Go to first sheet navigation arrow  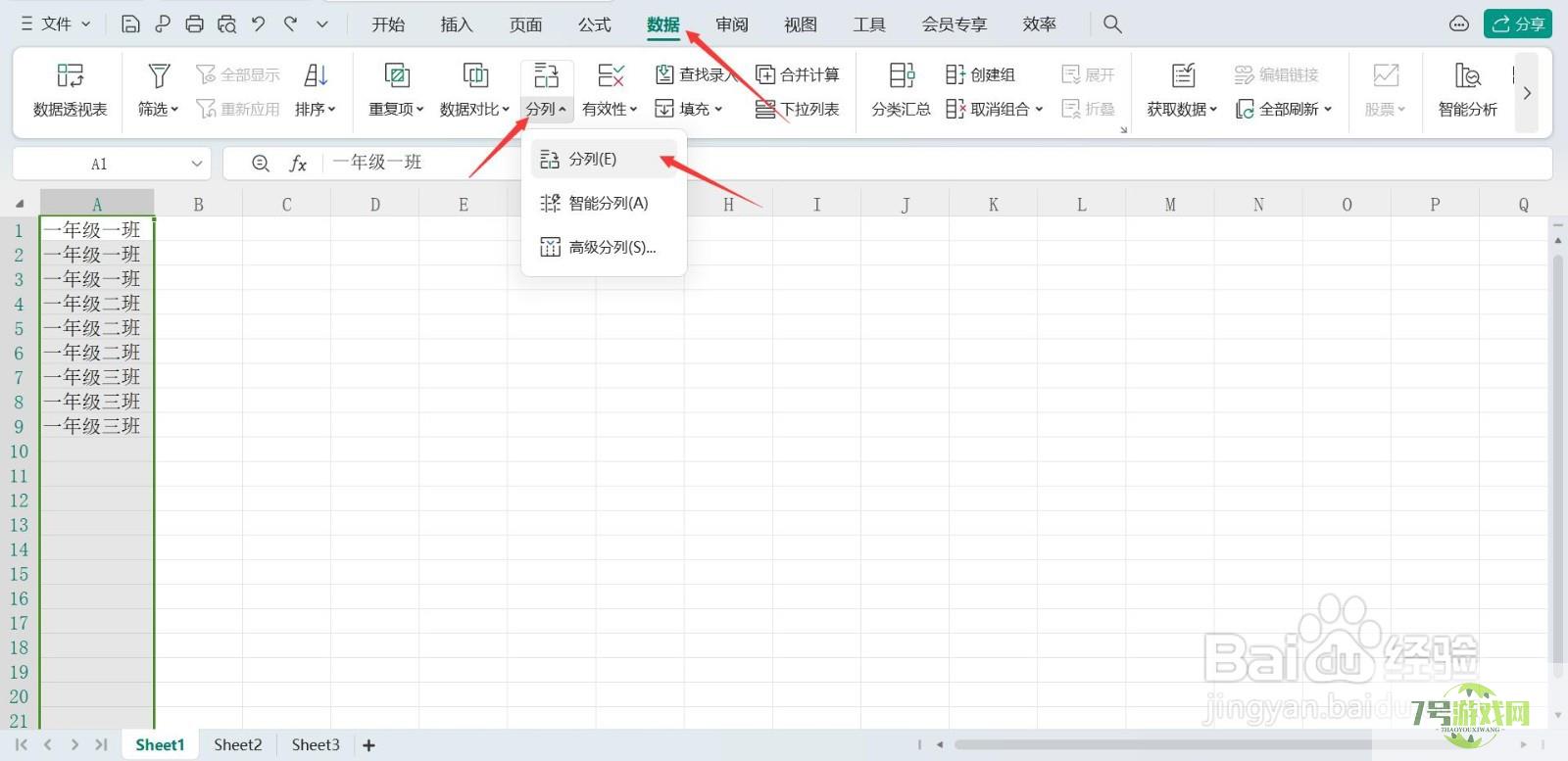(21, 744)
